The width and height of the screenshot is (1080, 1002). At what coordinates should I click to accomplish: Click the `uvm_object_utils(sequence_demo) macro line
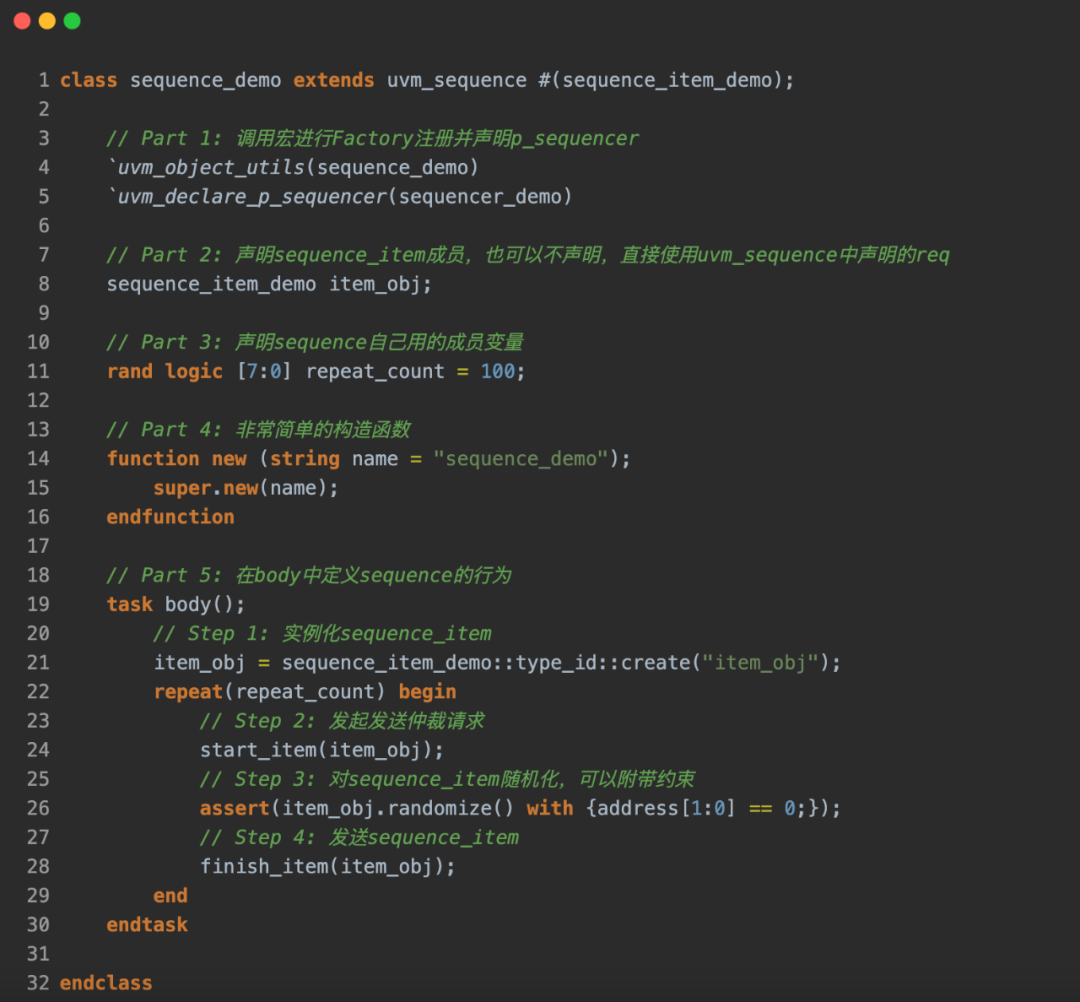293,167
